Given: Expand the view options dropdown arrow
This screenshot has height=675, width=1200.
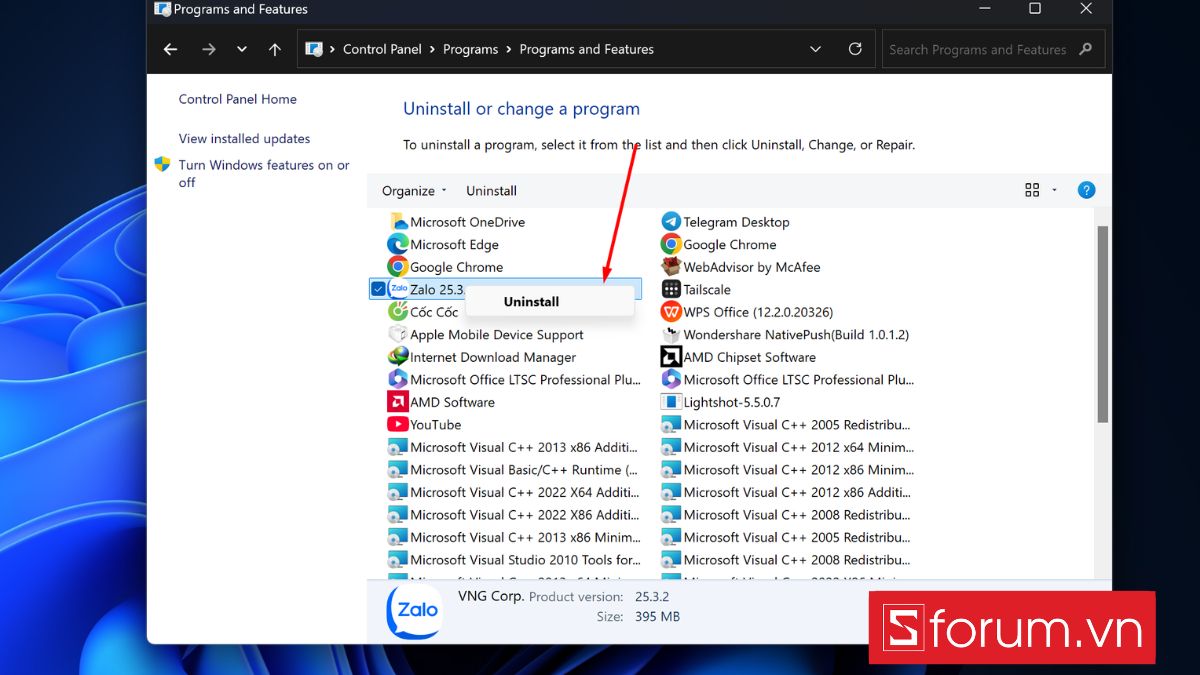Looking at the screenshot, I should coord(1054,190).
